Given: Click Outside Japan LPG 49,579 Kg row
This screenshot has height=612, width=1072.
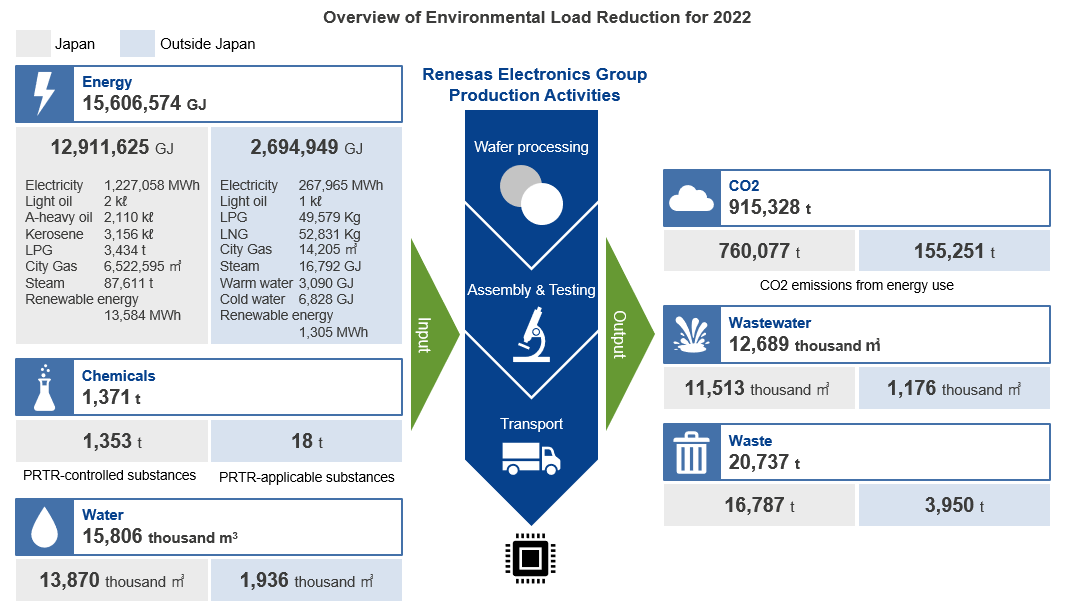Looking at the screenshot, I should click(291, 217).
